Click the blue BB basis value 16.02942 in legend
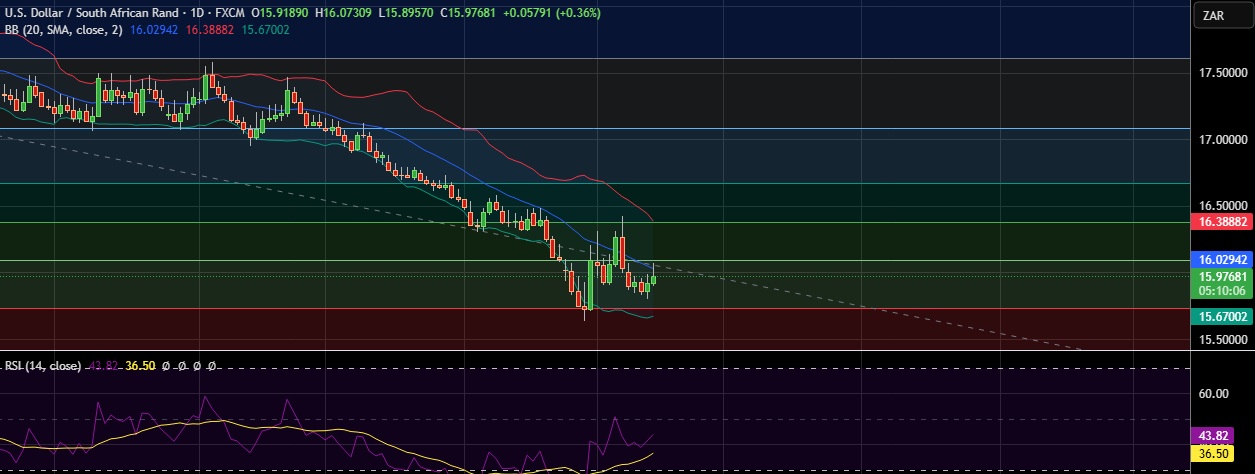The height and width of the screenshot is (474, 1255). (156, 30)
